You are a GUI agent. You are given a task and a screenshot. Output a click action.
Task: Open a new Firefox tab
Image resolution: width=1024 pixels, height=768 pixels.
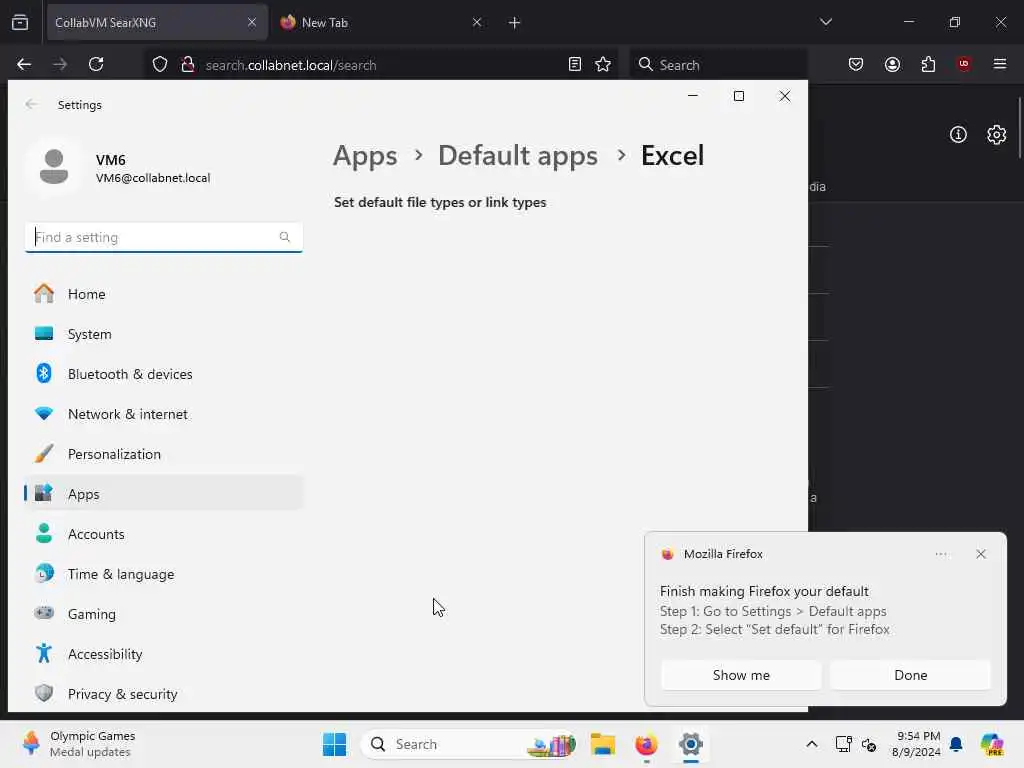click(x=514, y=22)
